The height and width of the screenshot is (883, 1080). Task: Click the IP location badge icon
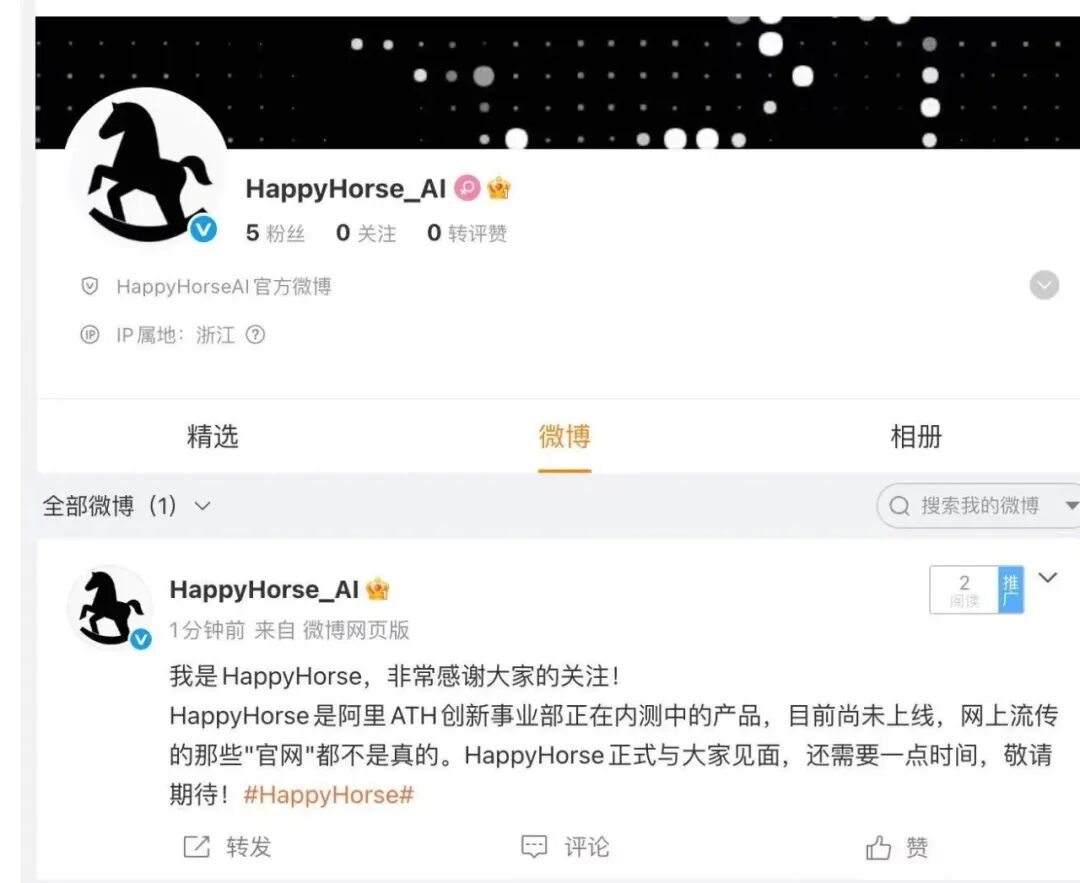[90, 335]
